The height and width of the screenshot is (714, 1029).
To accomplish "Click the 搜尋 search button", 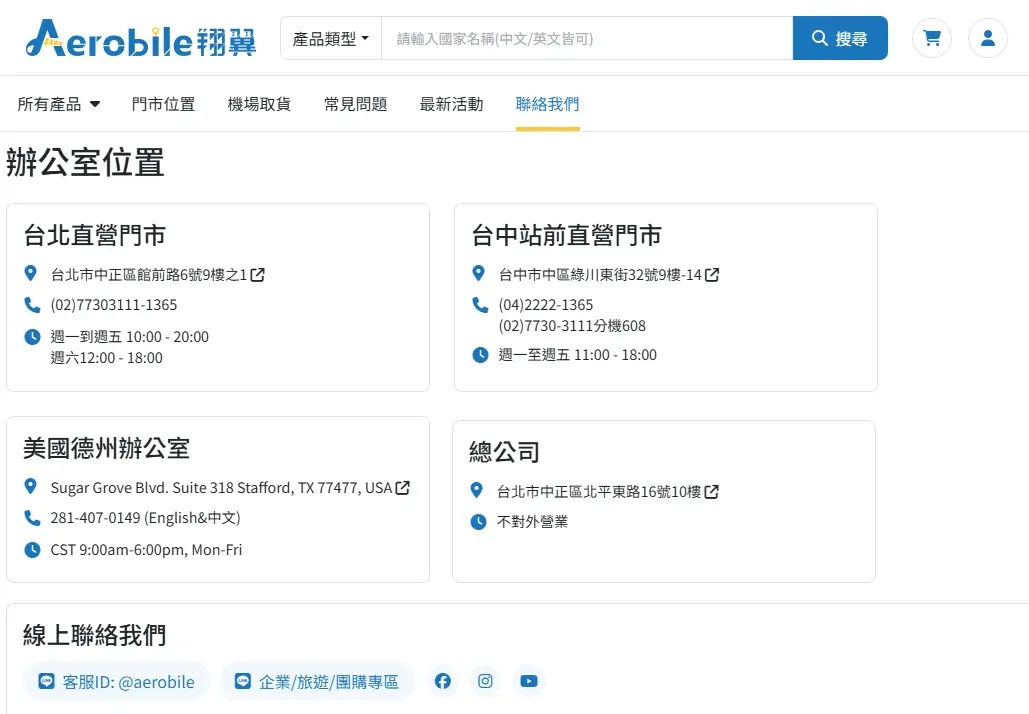I will click(x=840, y=37).
